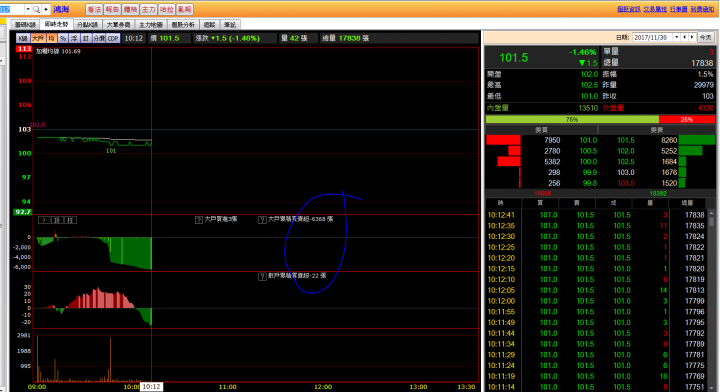Toggle the 均 average line button
Image resolution: width=720 pixels, height=392 pixels.
(51, 39)
